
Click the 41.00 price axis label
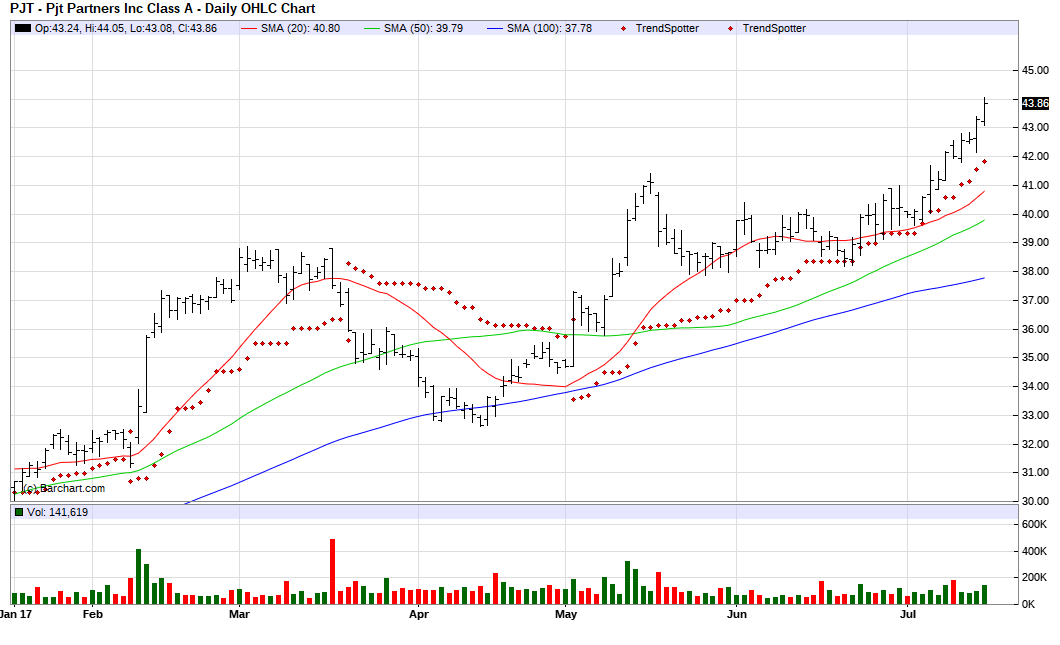pos(1035,185)
